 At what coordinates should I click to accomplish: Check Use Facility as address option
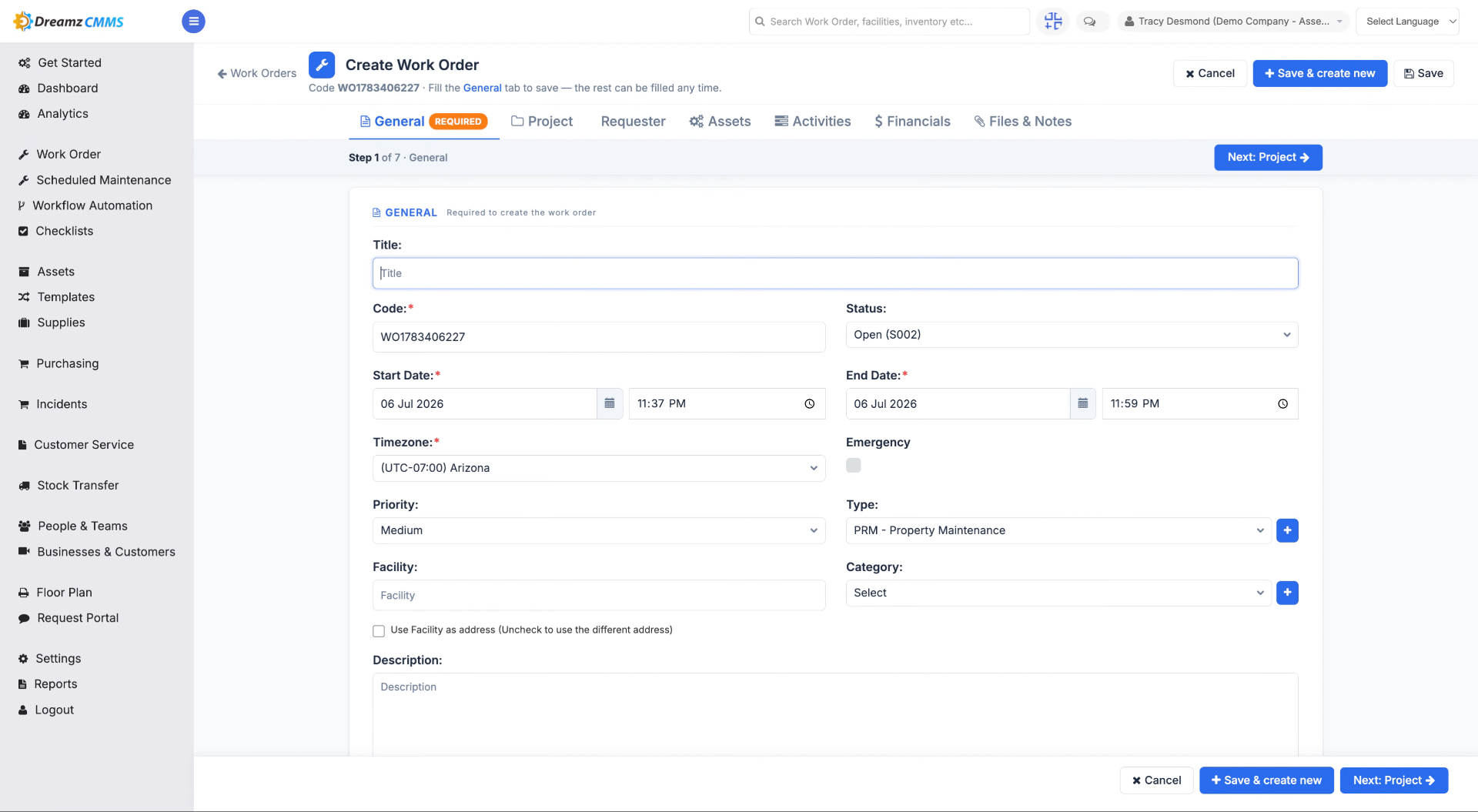pyautogui.click(x=379, y=631)
